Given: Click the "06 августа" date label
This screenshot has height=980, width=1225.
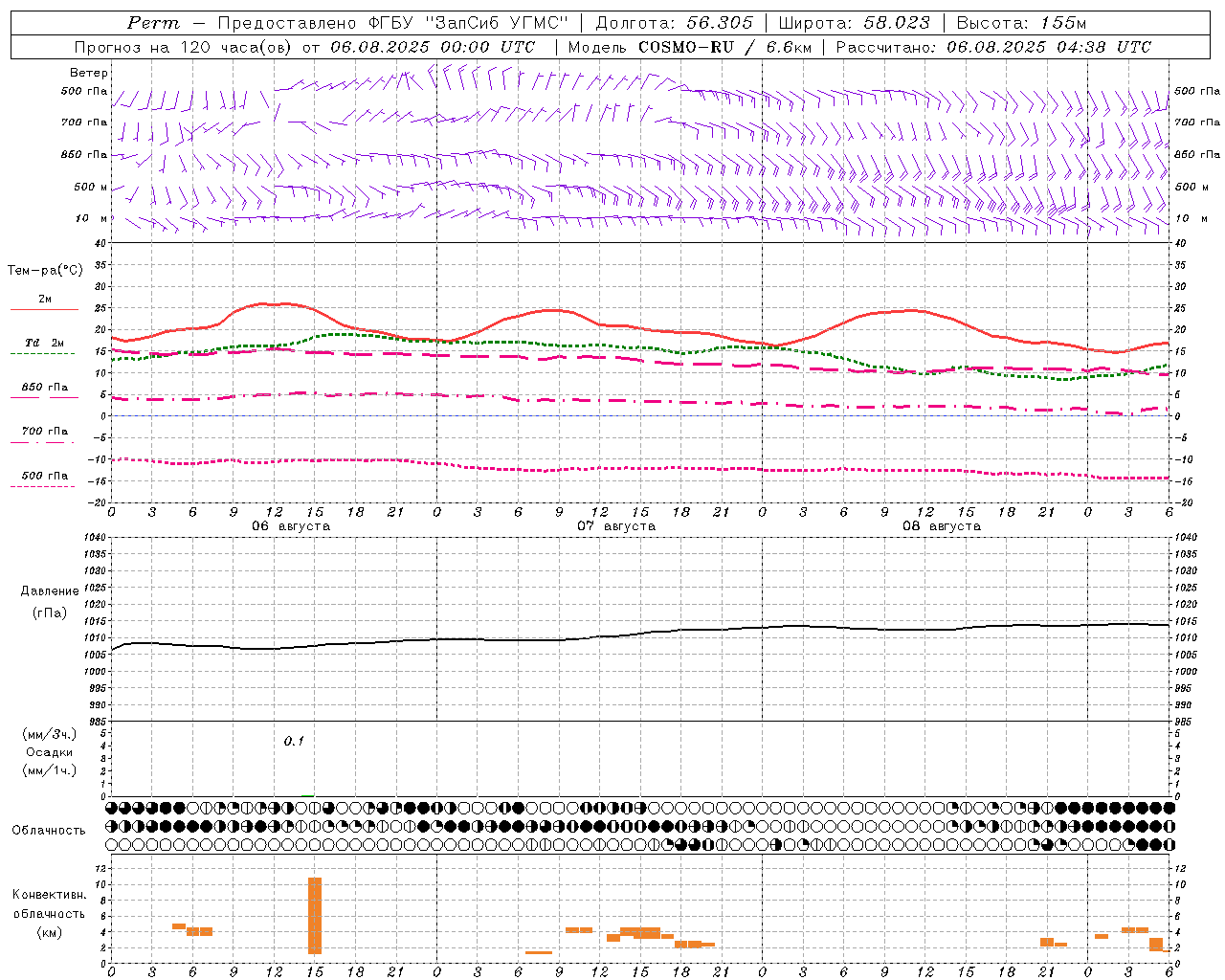Looking at the screenshot, I should pyautogui.click(x=291, y=526).
